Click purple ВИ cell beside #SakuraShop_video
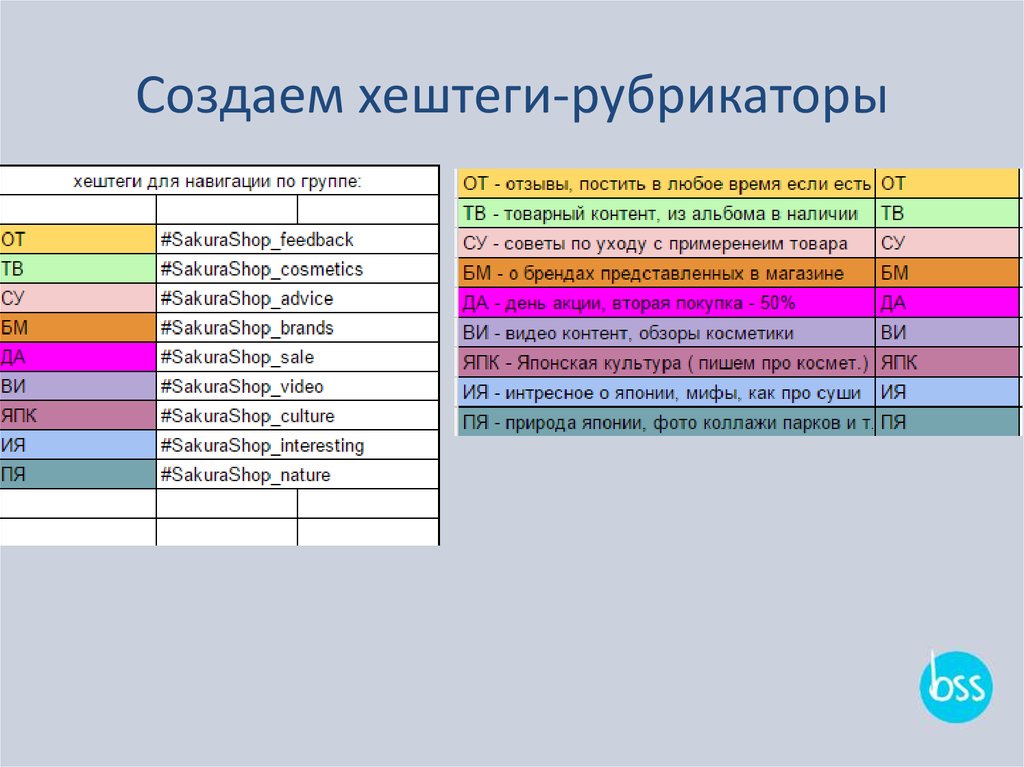This screenshot has height=767, width=1024. pos(78,387)
